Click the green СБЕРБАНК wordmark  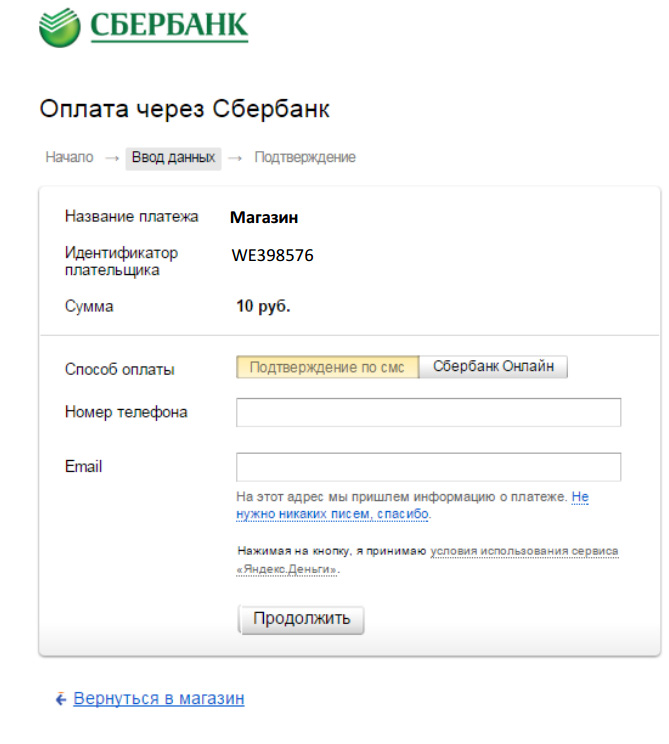tap(169, 26)
